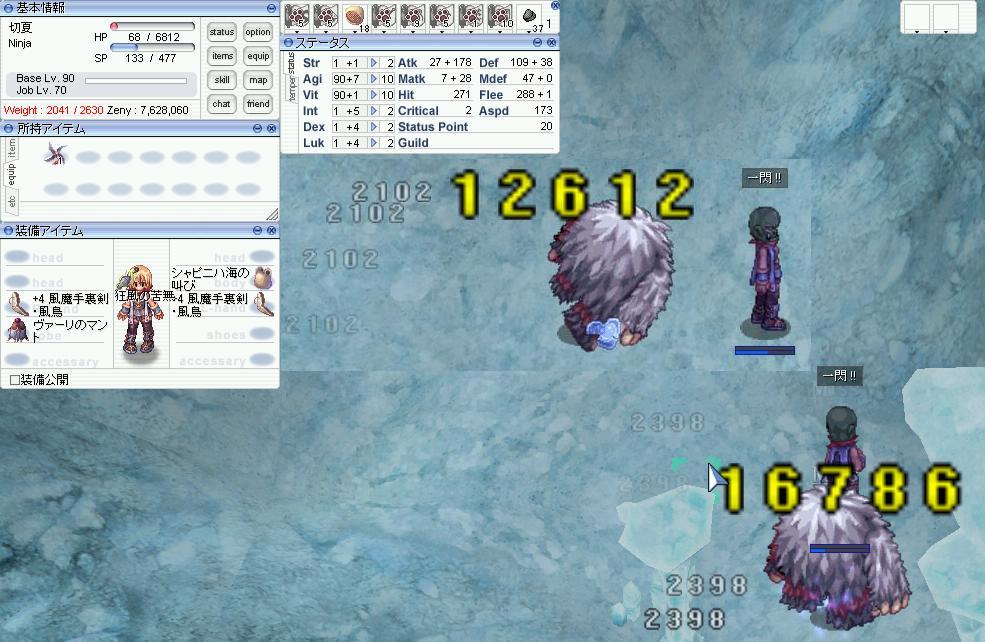Click the ヴァーリのマント garment icon
The image size is (985, 642).
pos(18,330)
